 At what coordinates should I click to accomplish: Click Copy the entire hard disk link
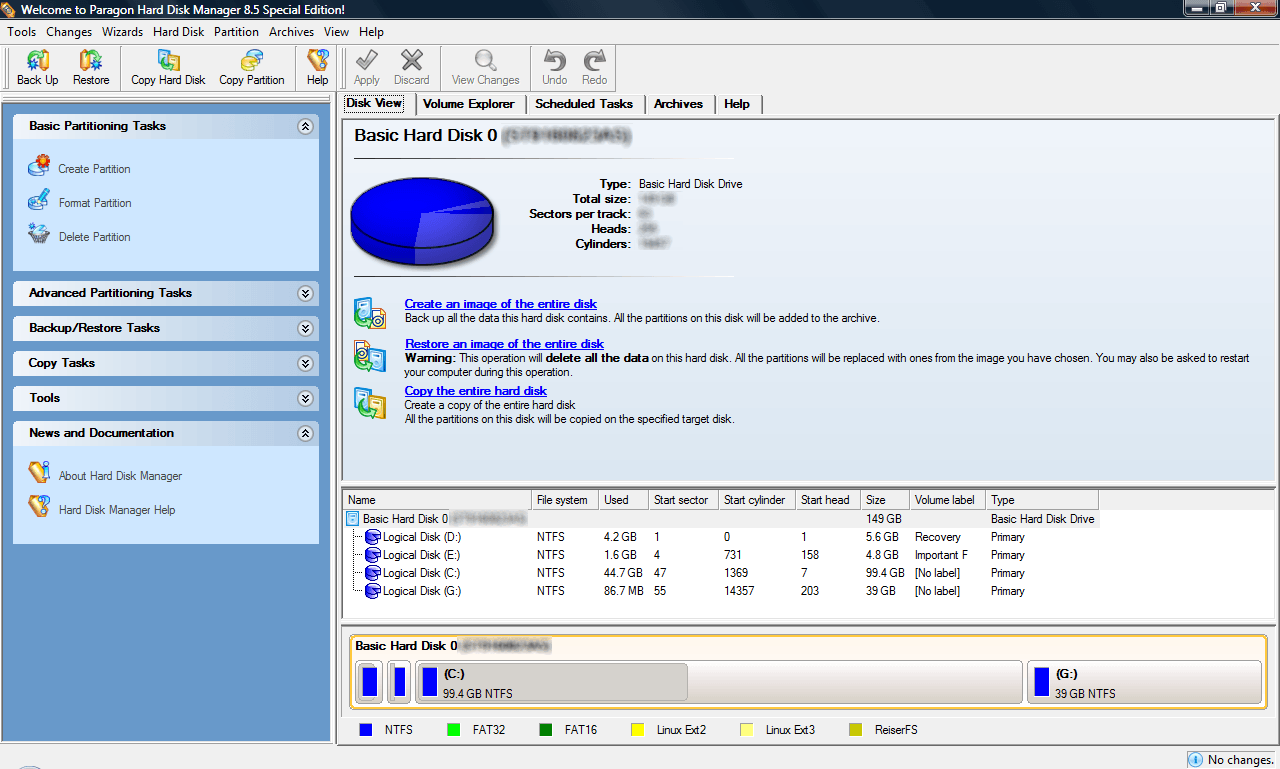point(475,391)
